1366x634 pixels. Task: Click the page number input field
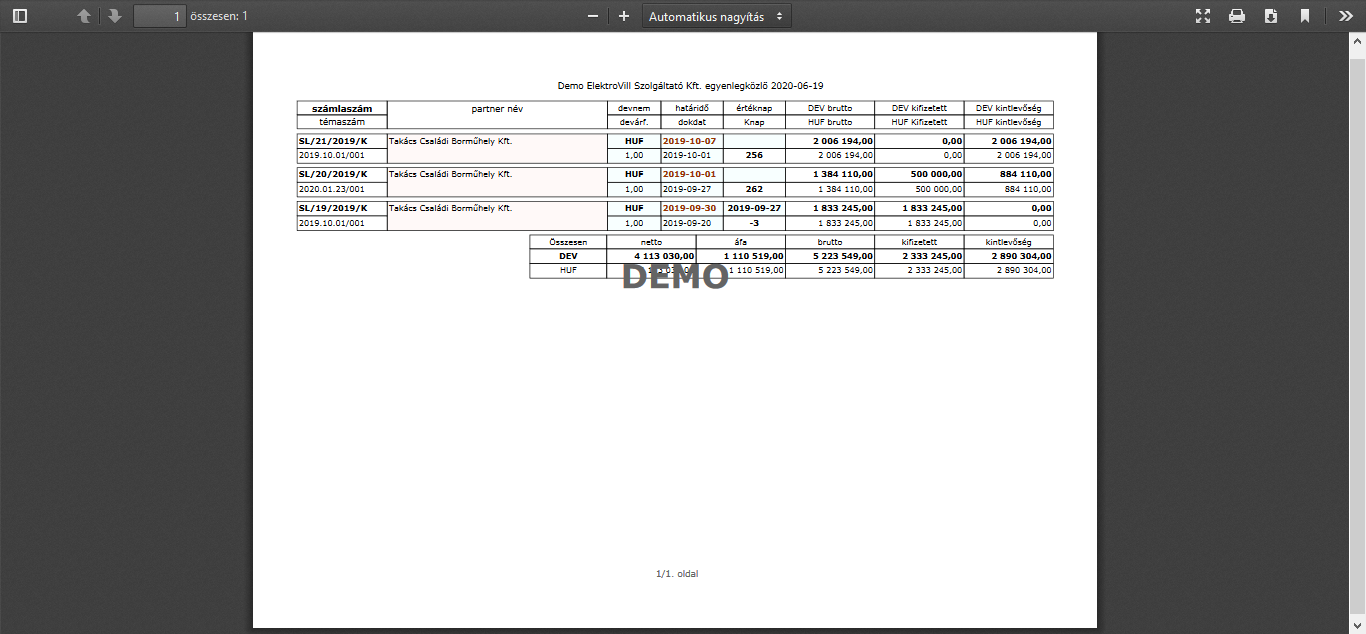(160, 16)
